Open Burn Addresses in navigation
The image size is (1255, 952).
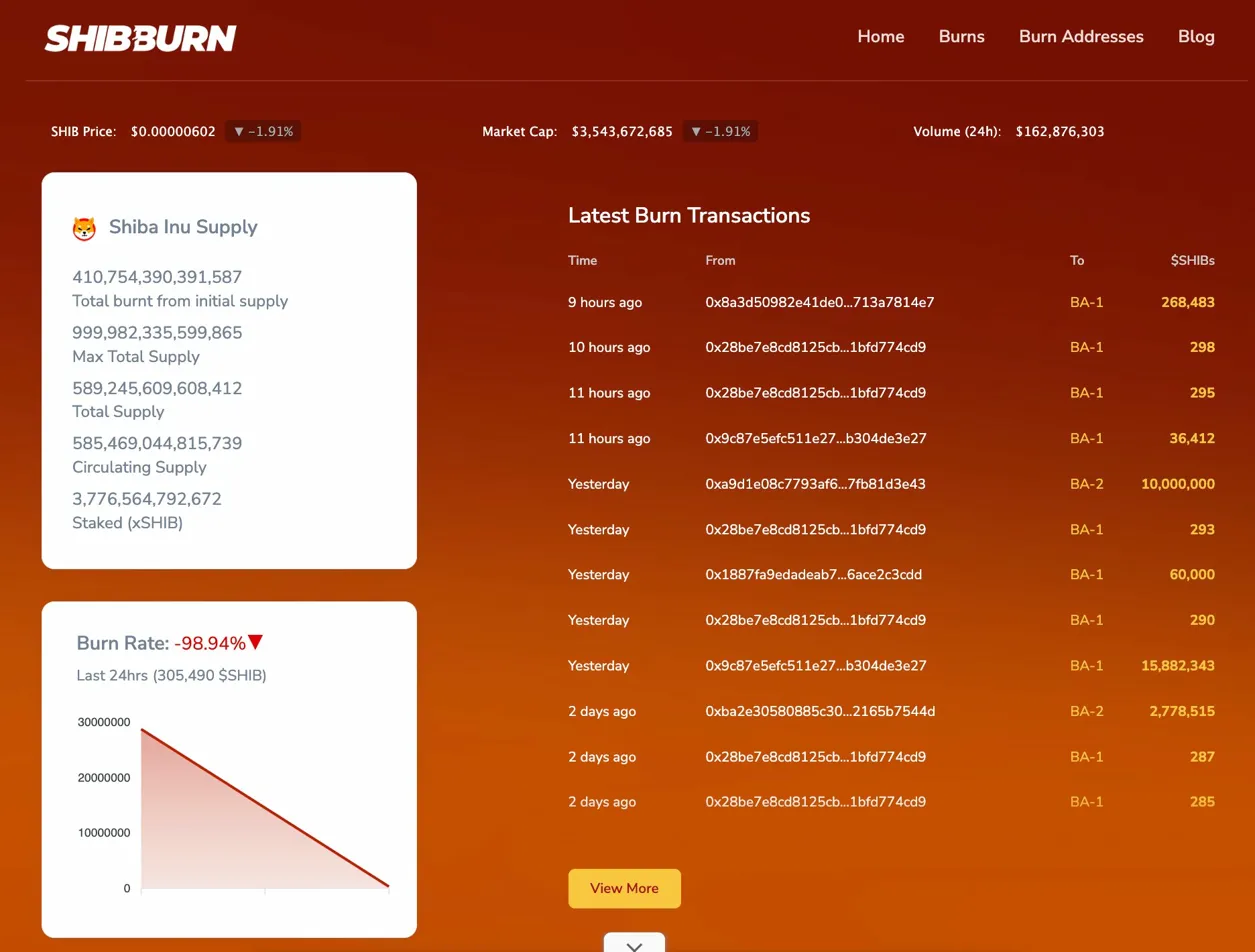coord(1081,37)
